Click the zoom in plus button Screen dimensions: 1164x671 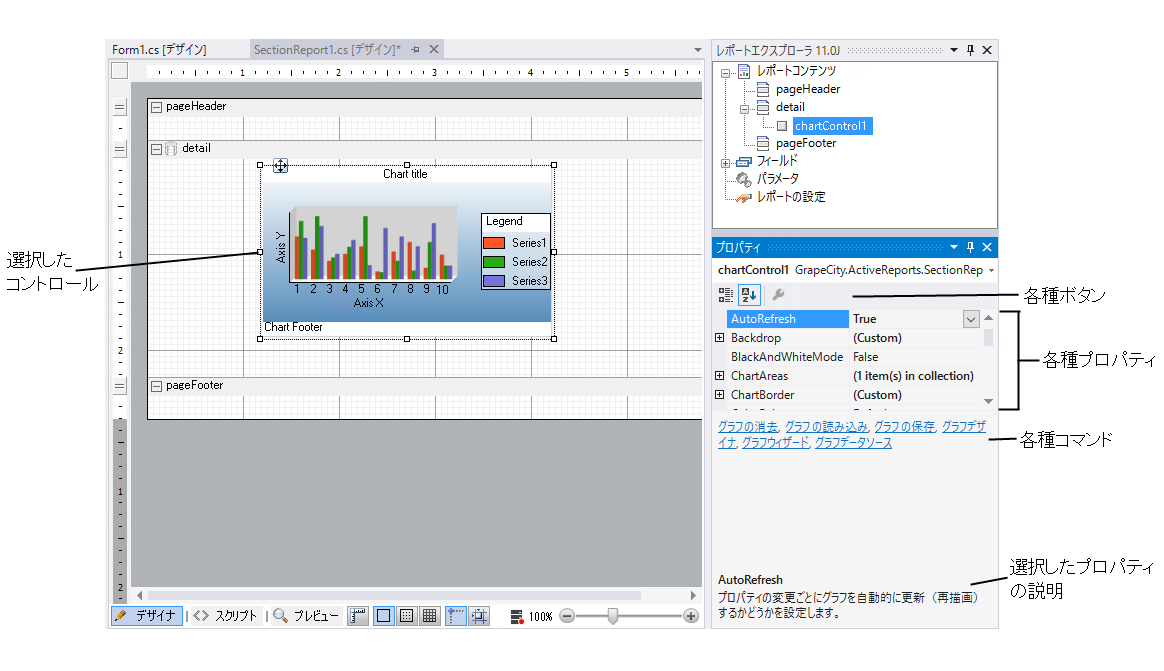[690, 616]
